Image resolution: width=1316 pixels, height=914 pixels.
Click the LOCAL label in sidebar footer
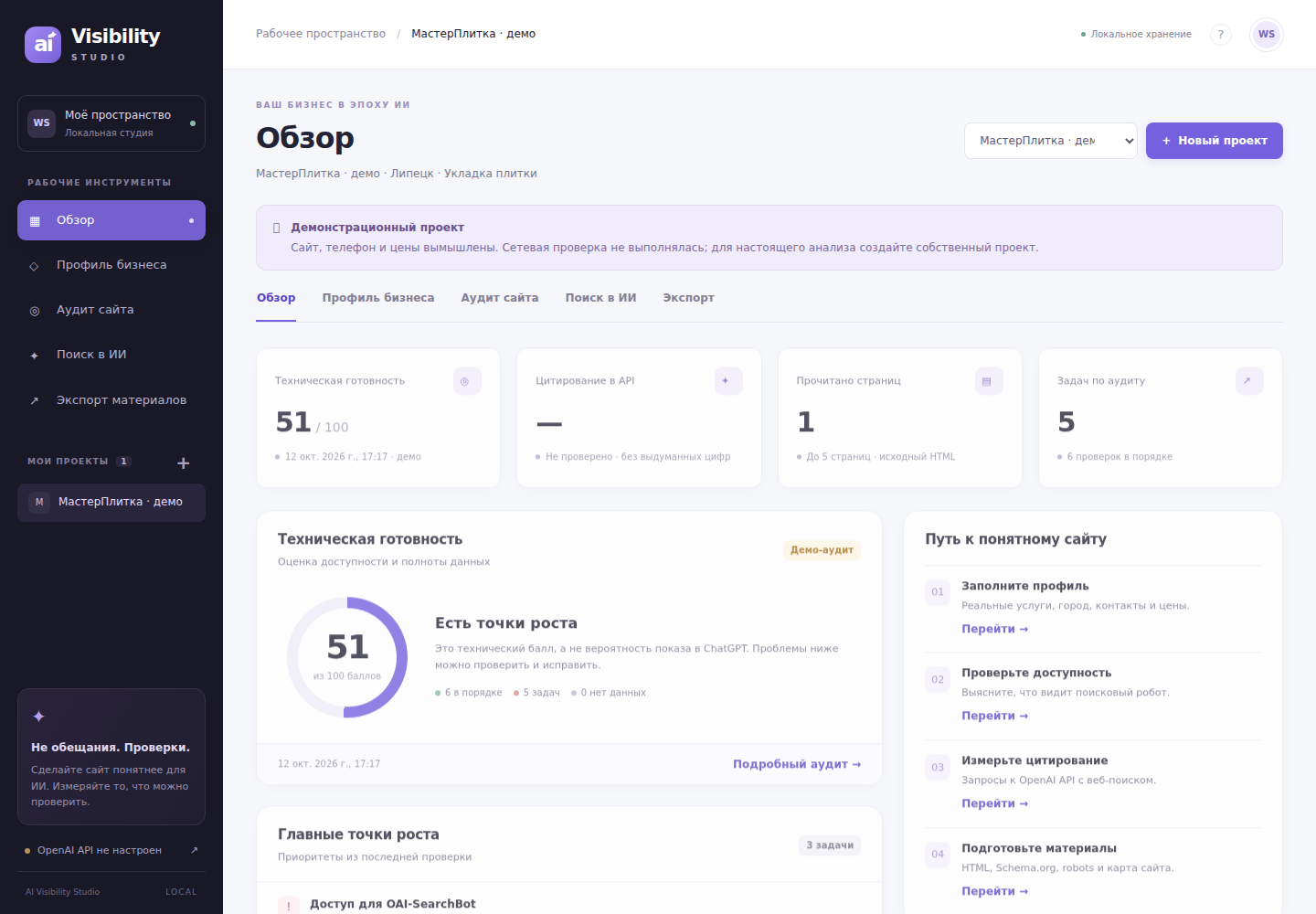coord(181,892)
